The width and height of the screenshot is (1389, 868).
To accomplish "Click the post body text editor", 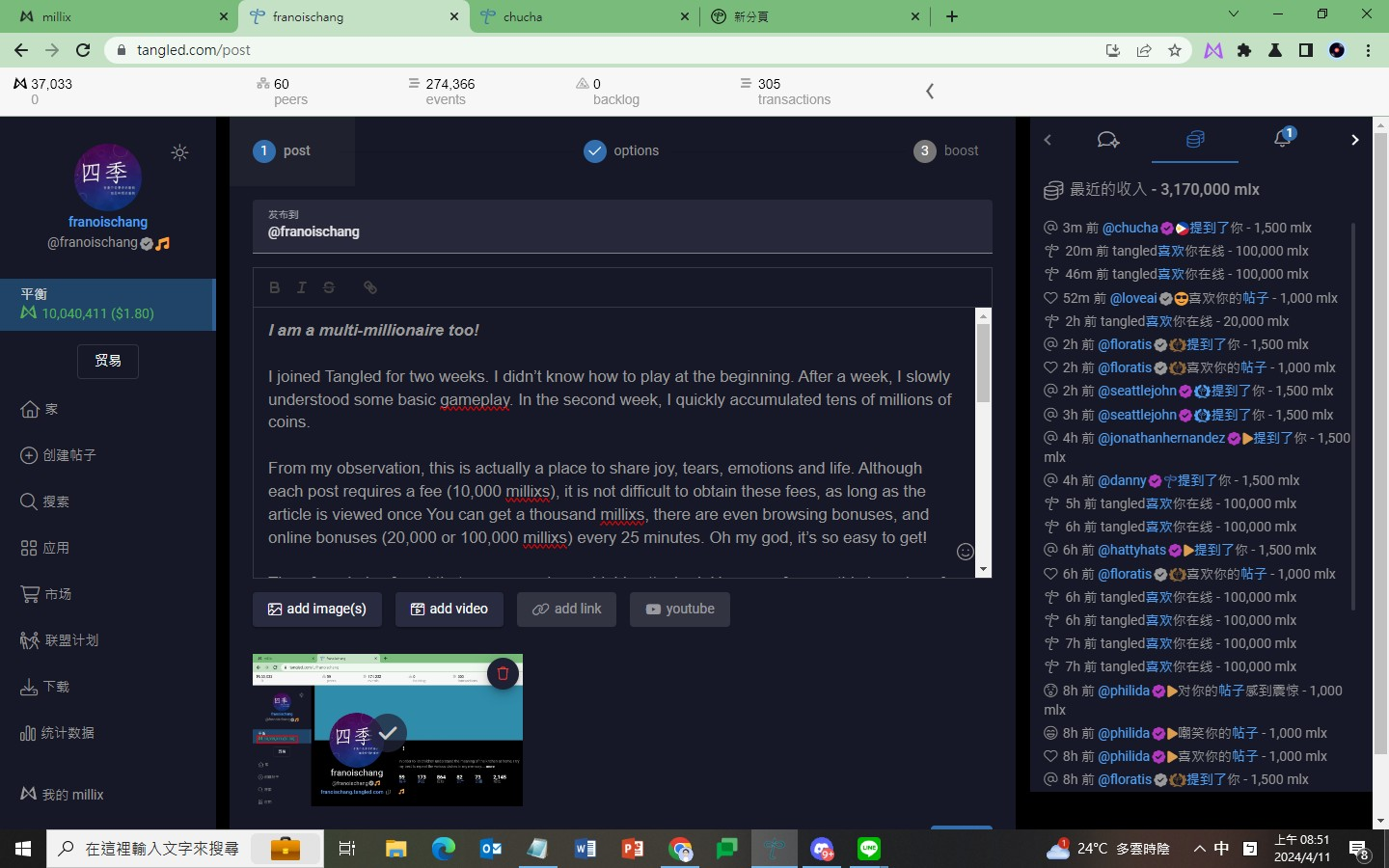I will (x=614, y=443).
